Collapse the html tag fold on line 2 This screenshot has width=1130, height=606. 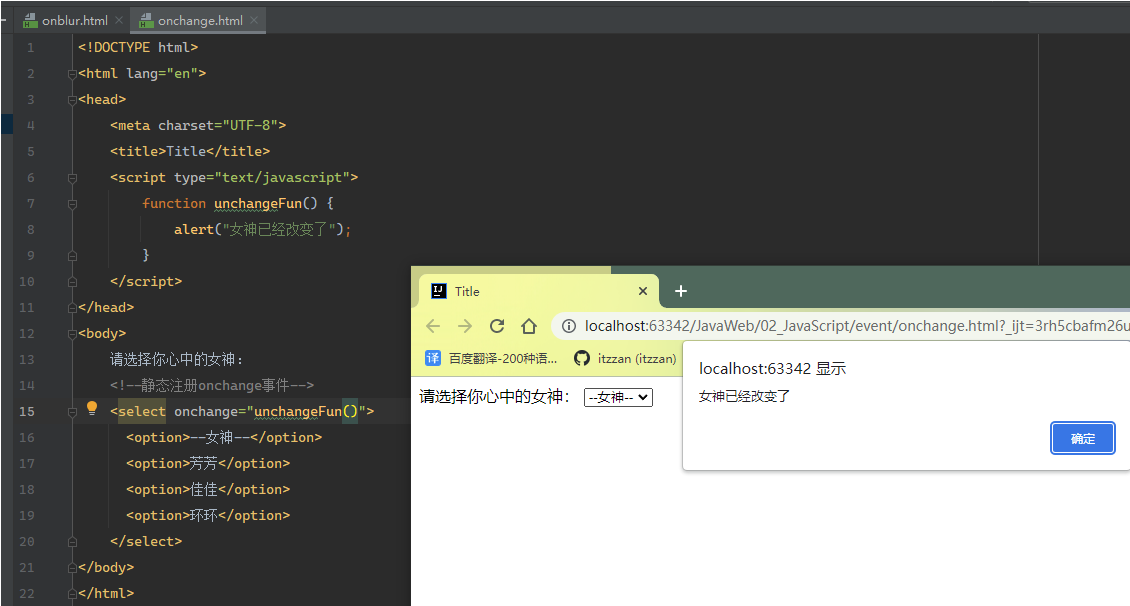[72, 73]
